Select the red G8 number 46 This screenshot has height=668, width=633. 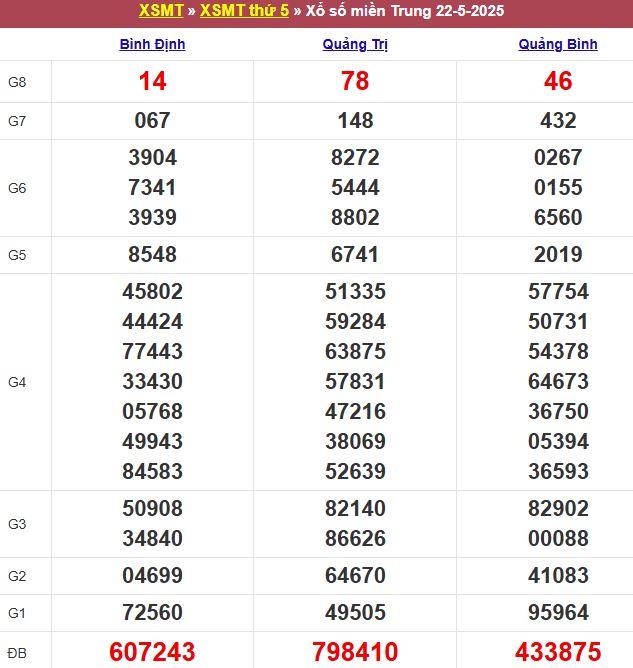[x=558, y=81]
